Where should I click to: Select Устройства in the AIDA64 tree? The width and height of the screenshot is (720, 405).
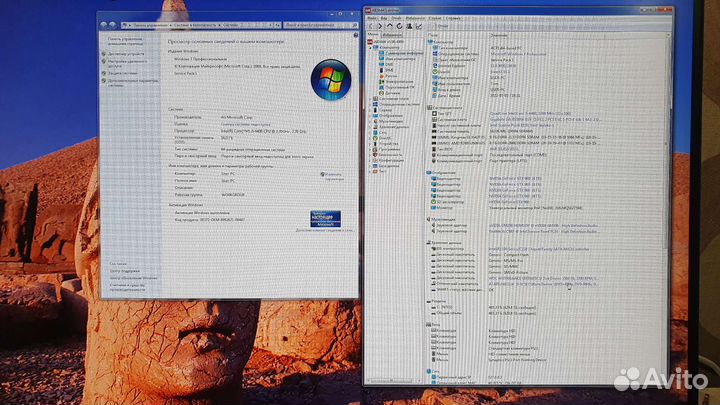[x=385, y=144]
